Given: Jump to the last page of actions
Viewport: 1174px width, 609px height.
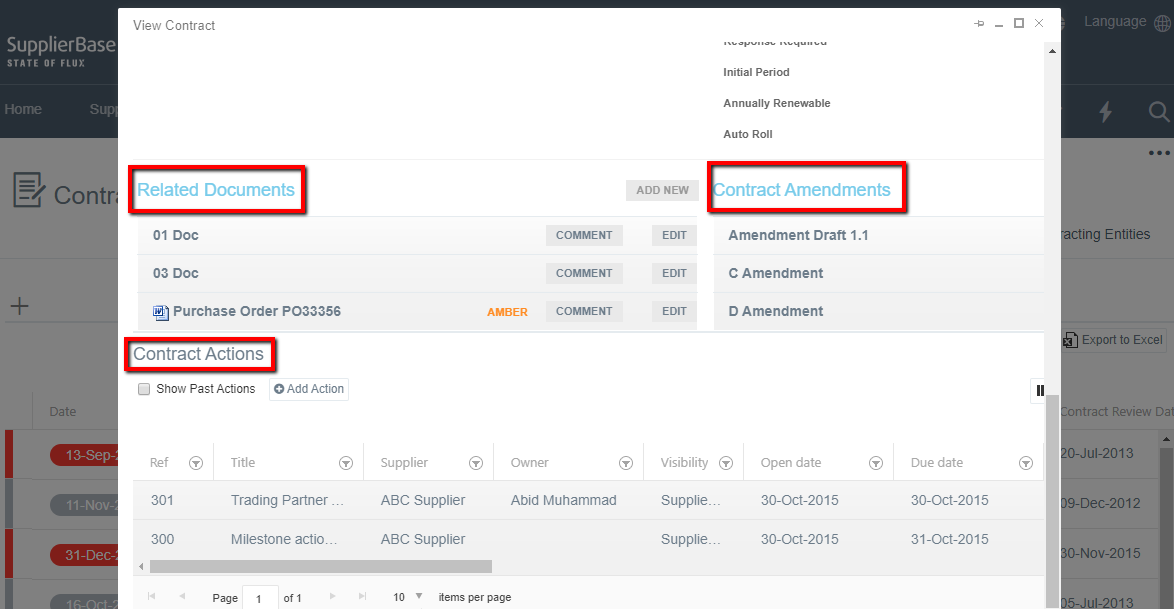Looking at the screenshot, I should (362, 596).
